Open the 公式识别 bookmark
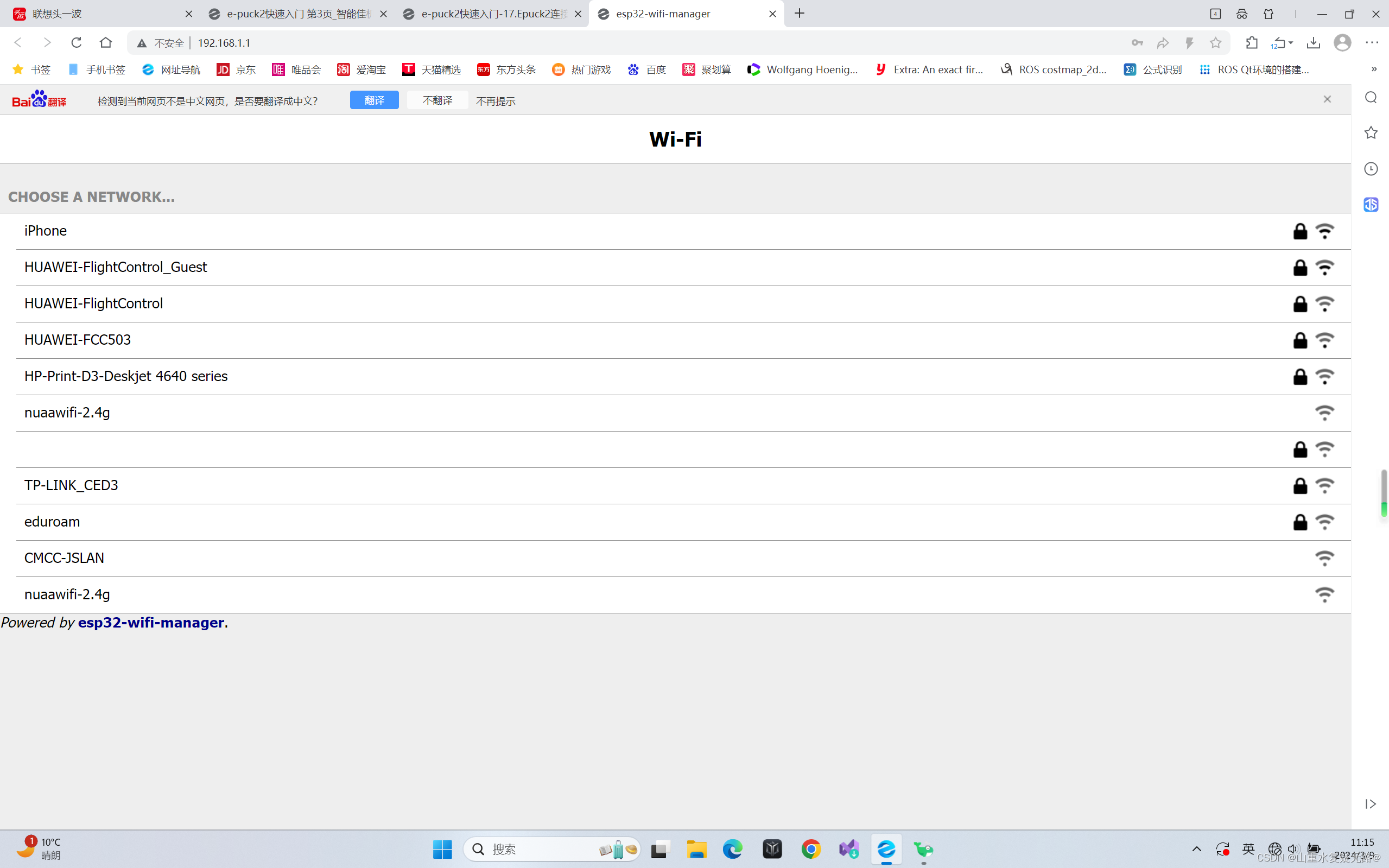Screen dimensions: 1389x868 tap(1152, 69)
